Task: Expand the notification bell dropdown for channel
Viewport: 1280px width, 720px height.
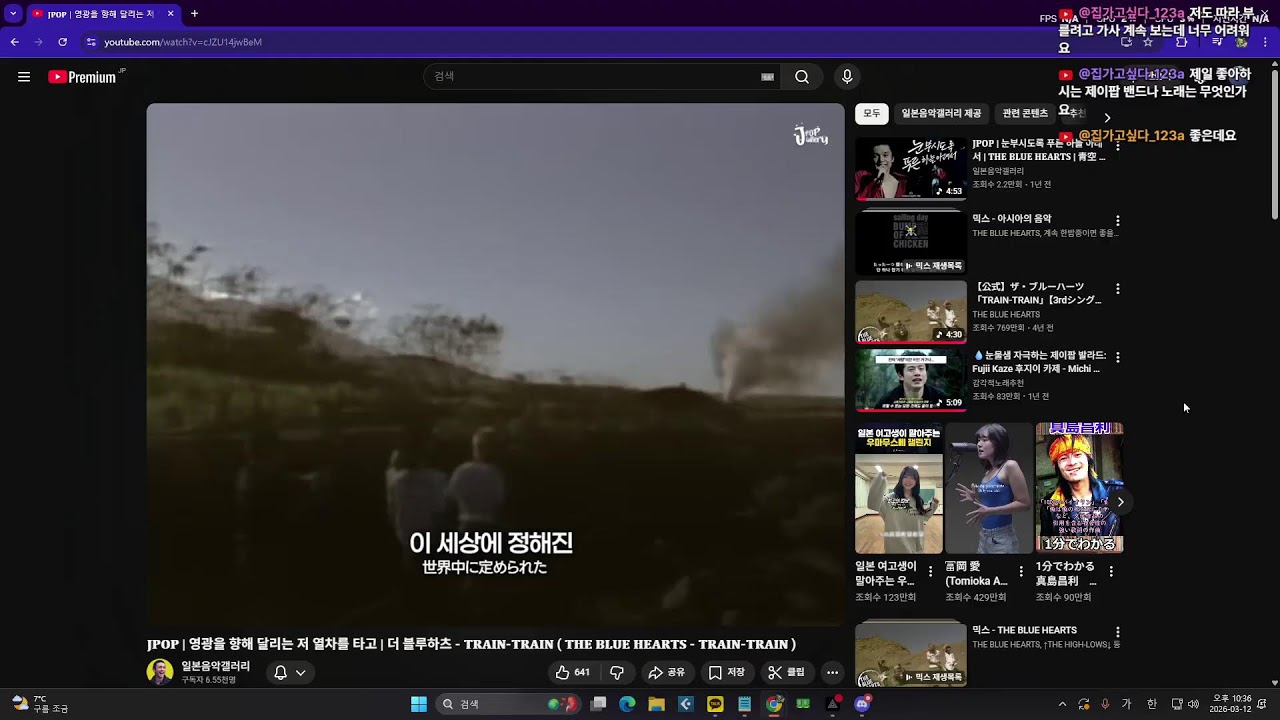Action: click(x=289, y=673)
